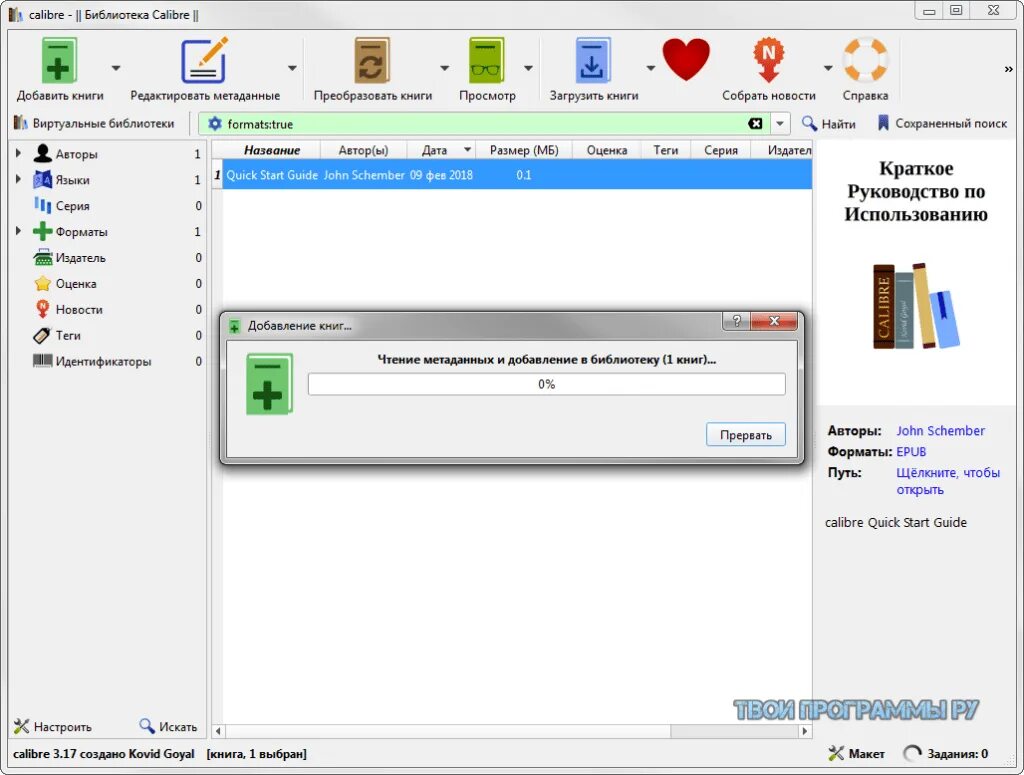
Task: Sort by Размер (МБ) column header
Action: 524,150
